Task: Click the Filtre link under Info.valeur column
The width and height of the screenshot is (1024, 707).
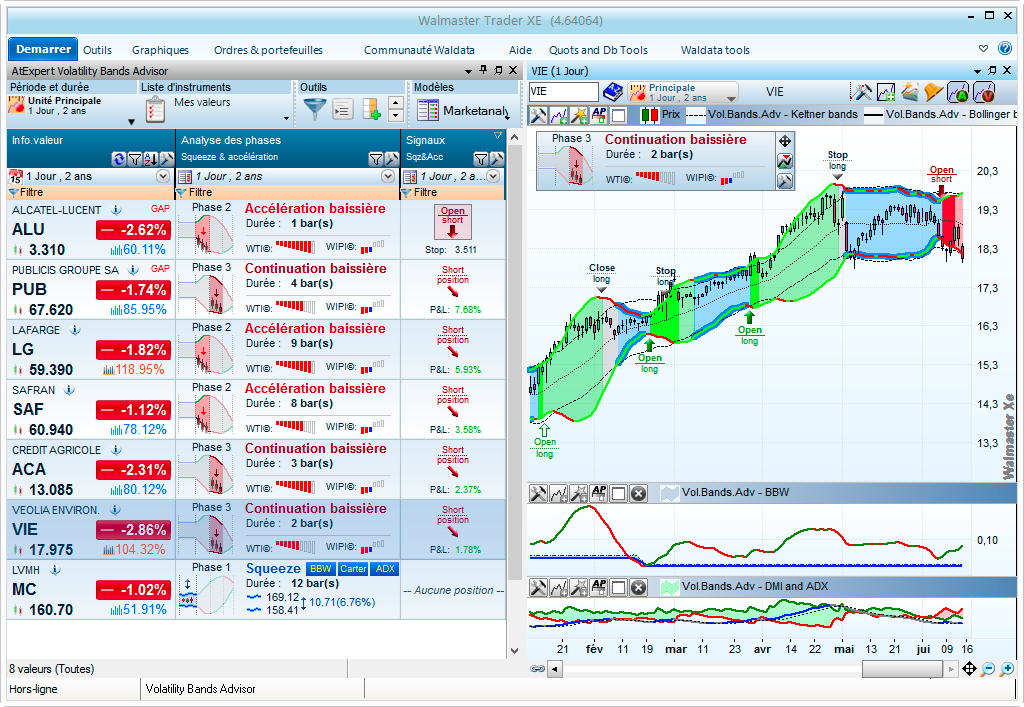Action: click(x=31, y=193)
